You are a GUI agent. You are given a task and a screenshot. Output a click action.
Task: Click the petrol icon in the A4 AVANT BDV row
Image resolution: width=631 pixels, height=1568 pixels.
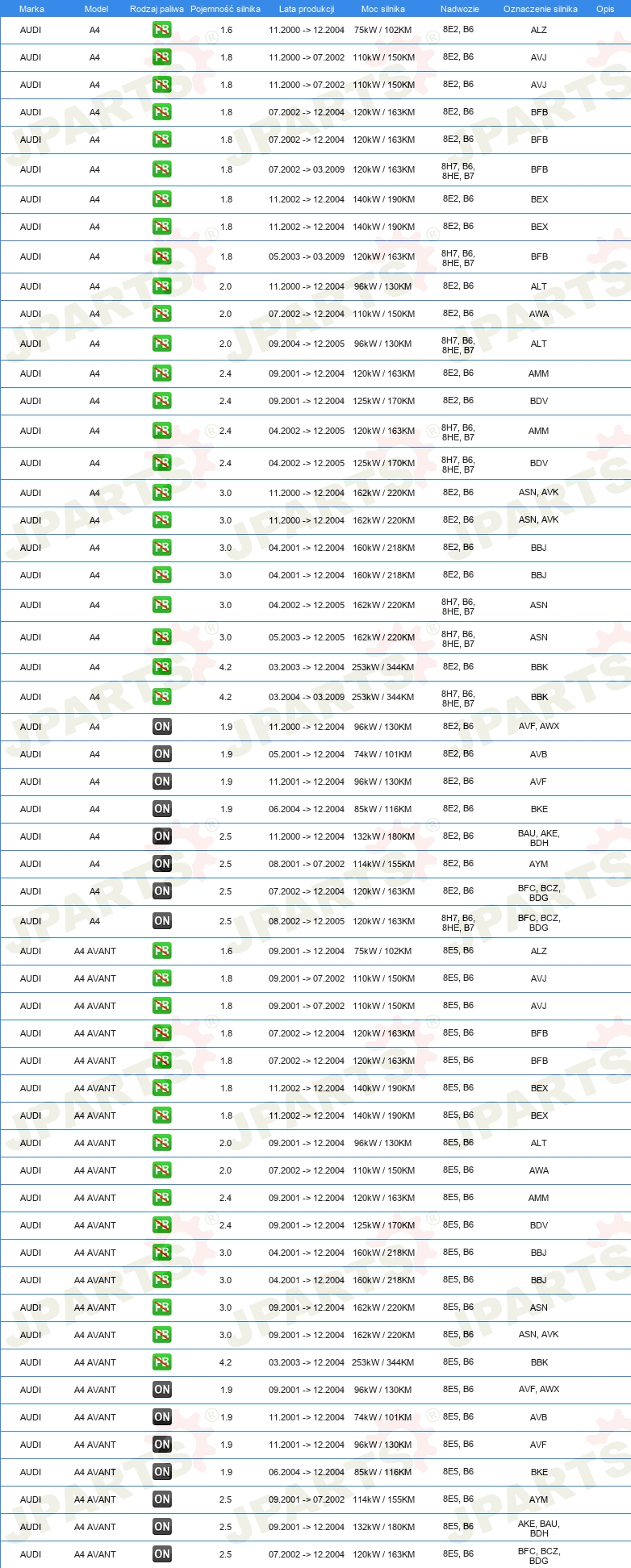click(162, 1225)
